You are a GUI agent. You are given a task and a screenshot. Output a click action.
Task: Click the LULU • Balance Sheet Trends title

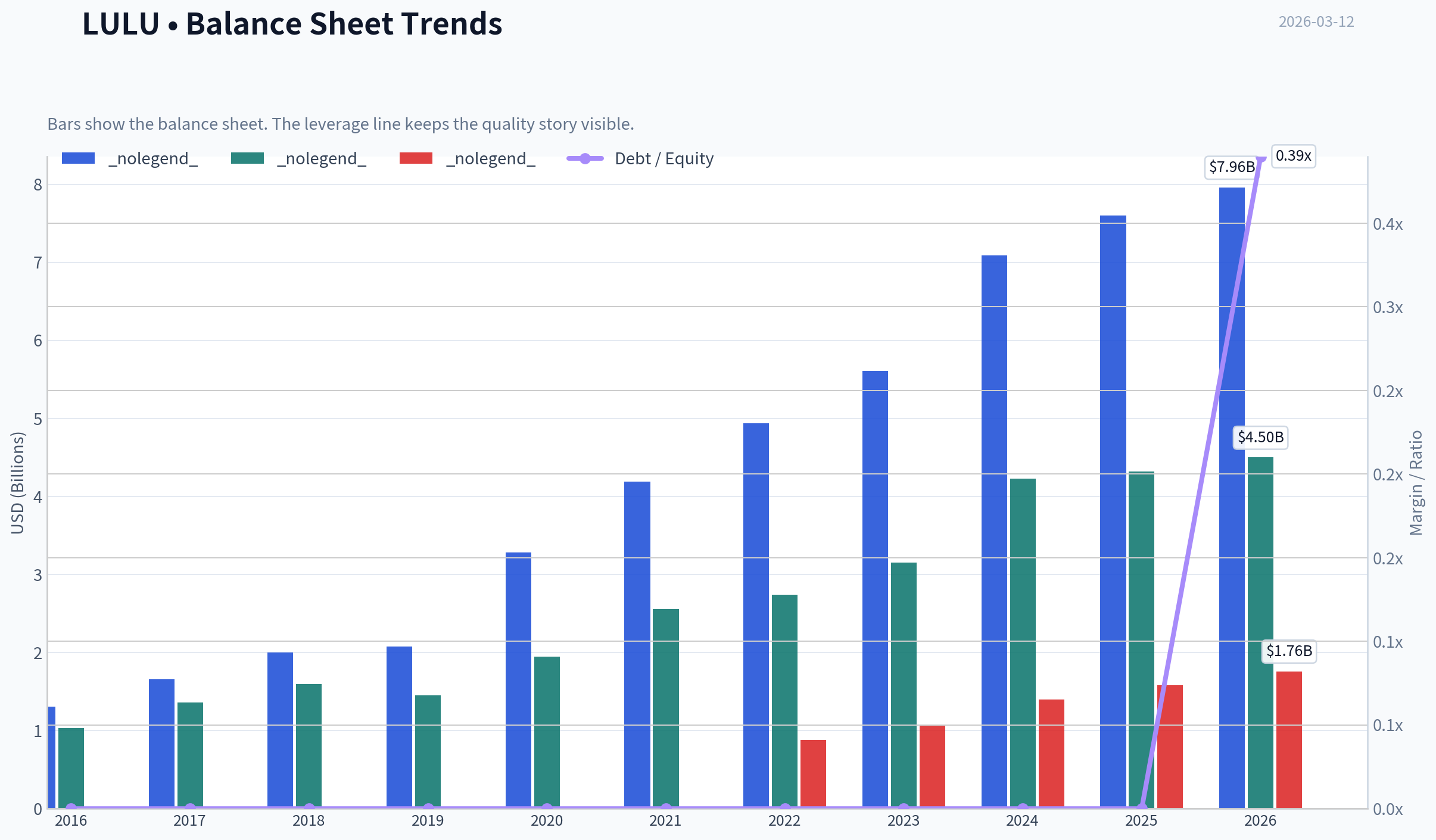point(292,24)
